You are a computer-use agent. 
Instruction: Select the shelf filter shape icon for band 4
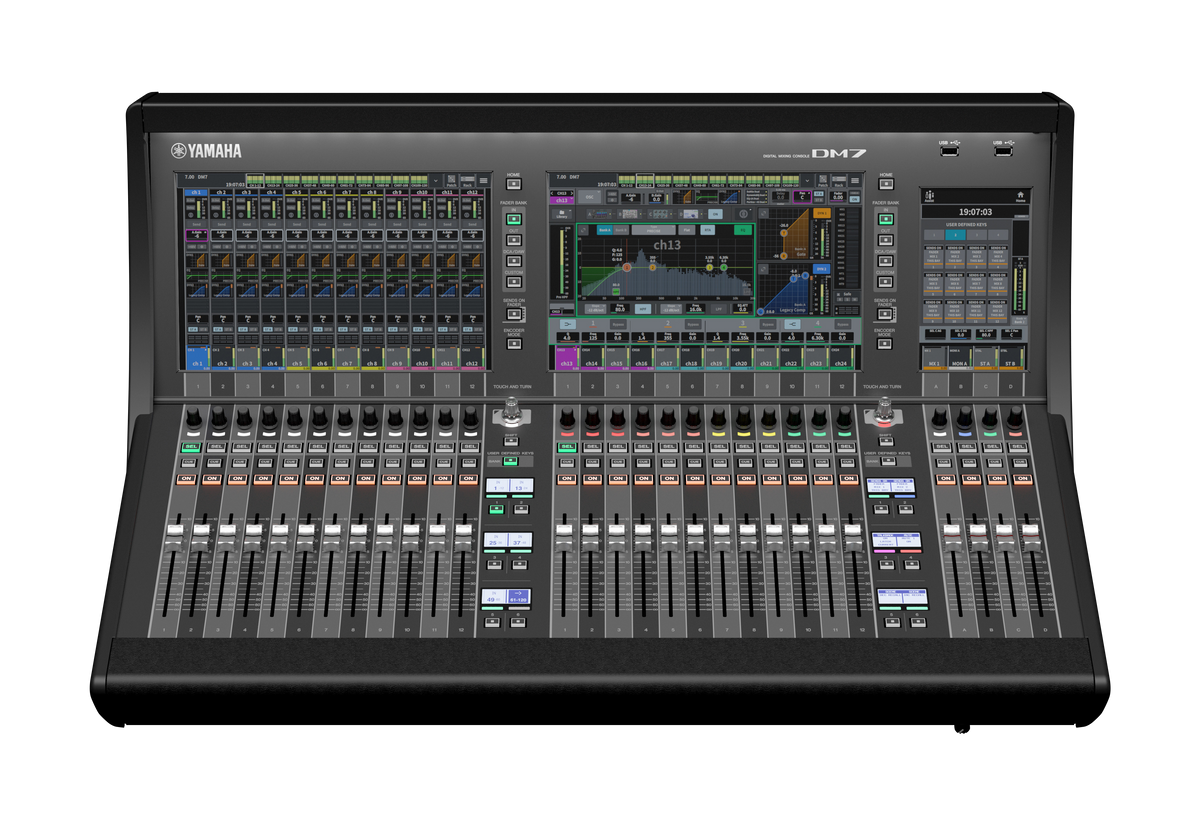coord(792,324)
